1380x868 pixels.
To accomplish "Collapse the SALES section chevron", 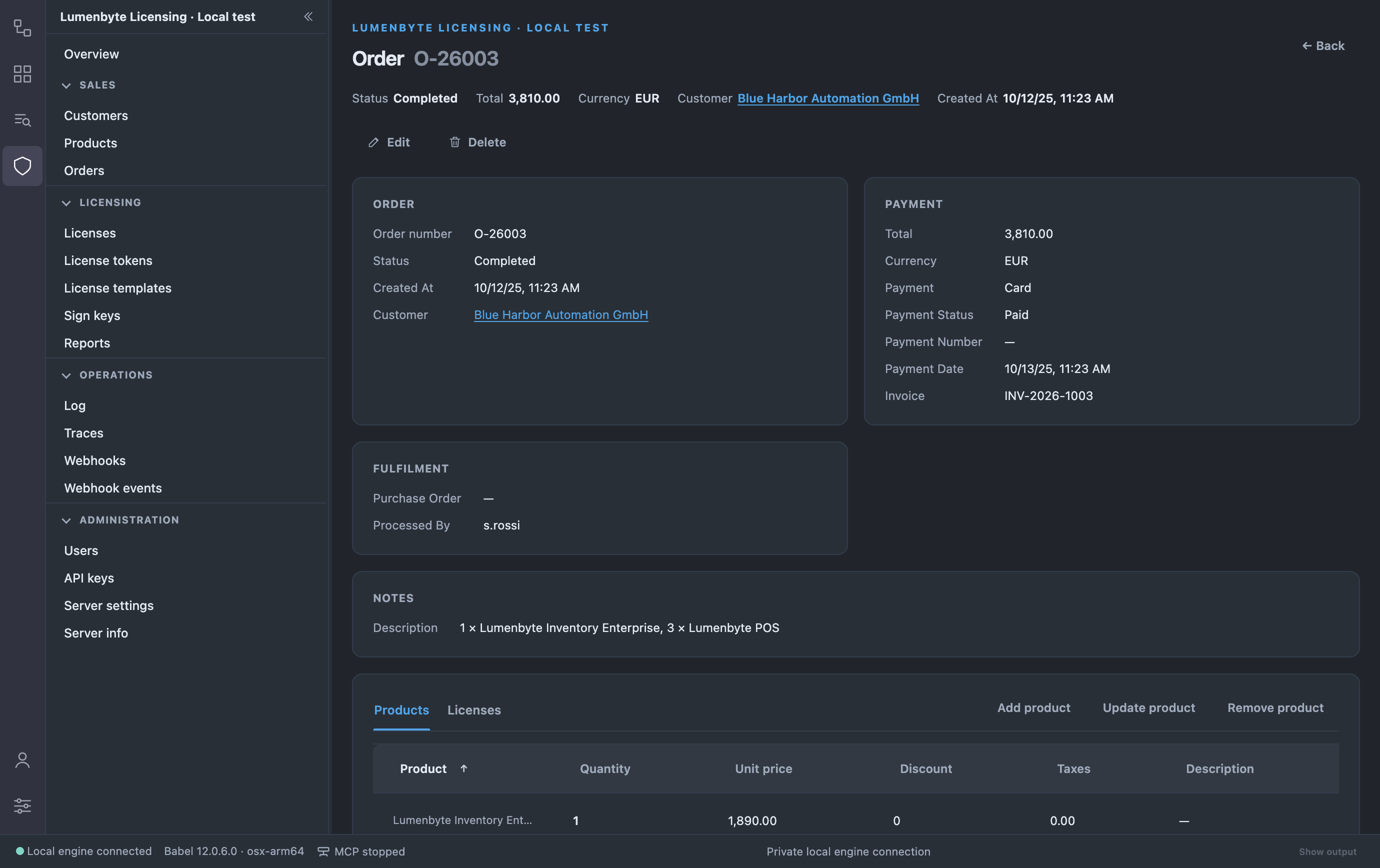I will 66,85.
